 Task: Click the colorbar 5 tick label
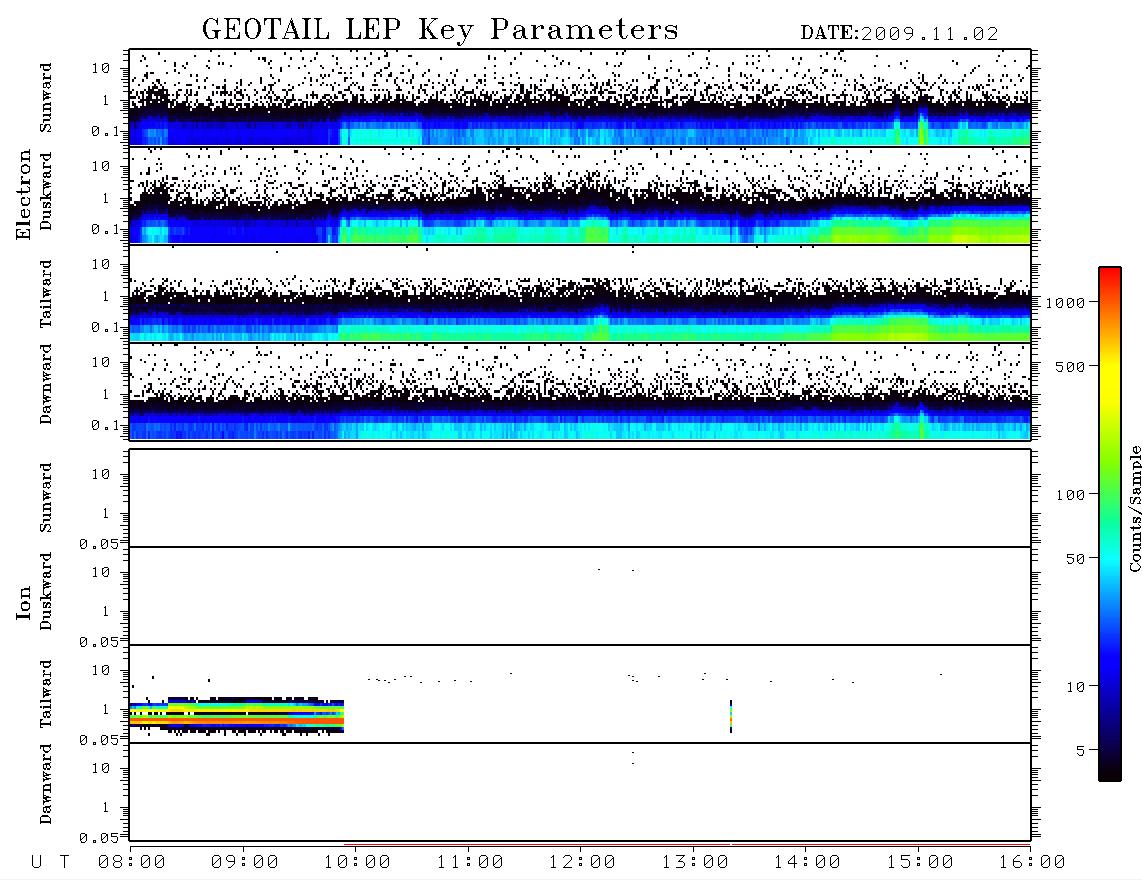coord(1081,751)
